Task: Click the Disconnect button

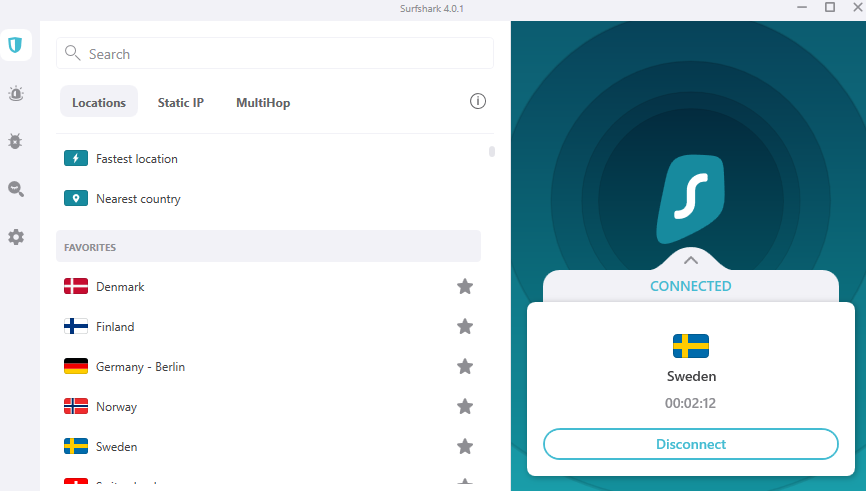Action: 691,444
